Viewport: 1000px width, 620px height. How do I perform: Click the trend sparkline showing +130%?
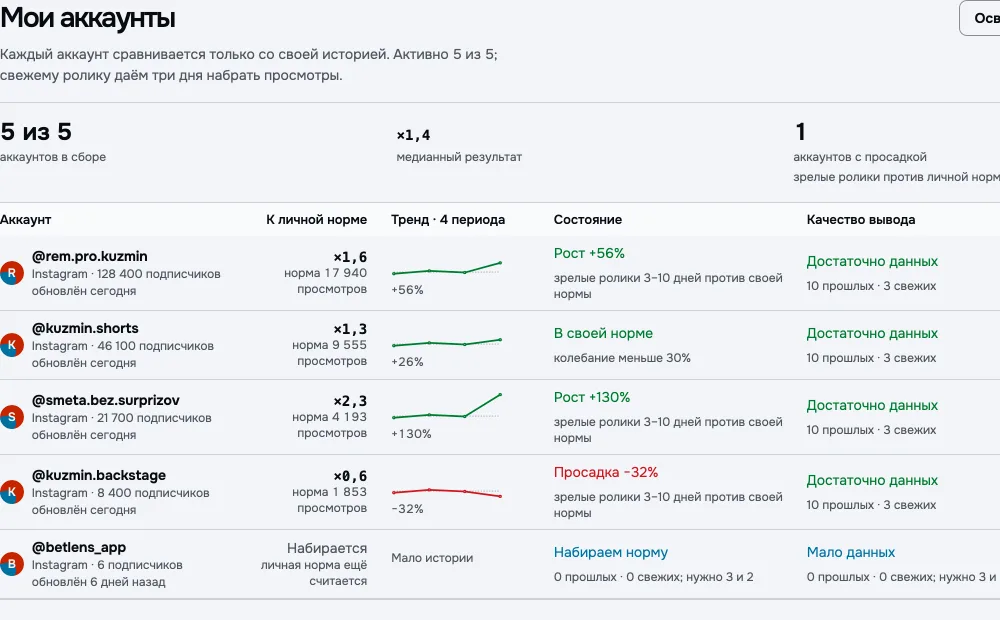[x=446, y=406]
